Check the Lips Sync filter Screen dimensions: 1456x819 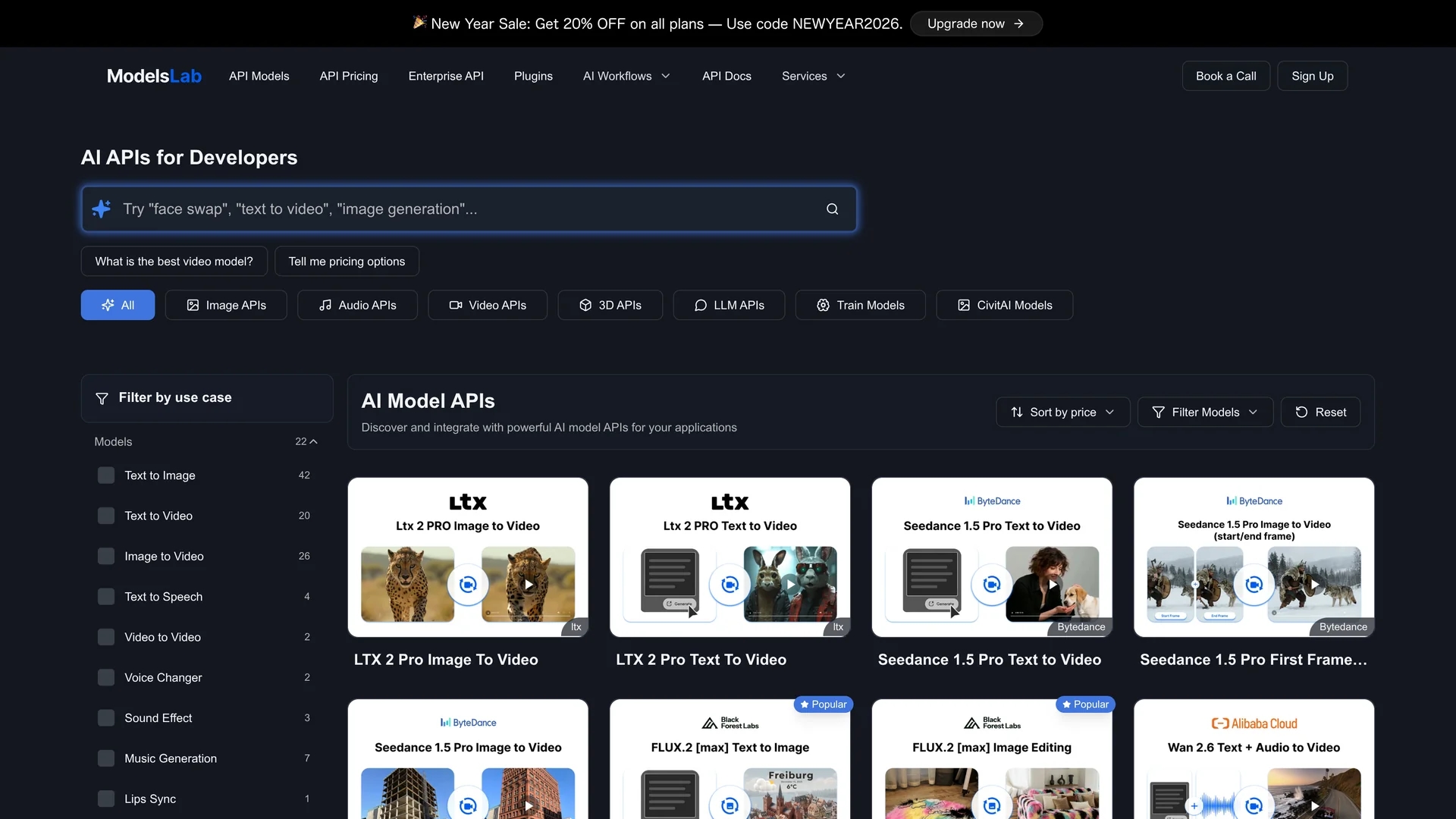point(106,799)
